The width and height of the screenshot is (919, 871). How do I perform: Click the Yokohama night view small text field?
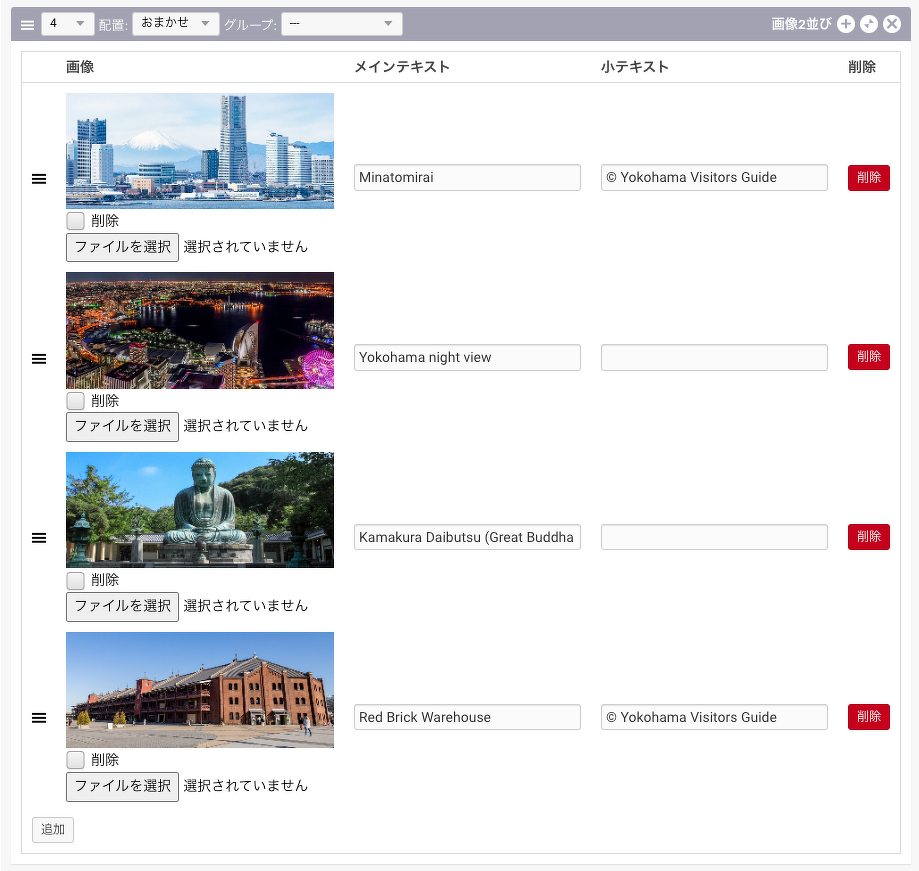click(x=714, y=357)
